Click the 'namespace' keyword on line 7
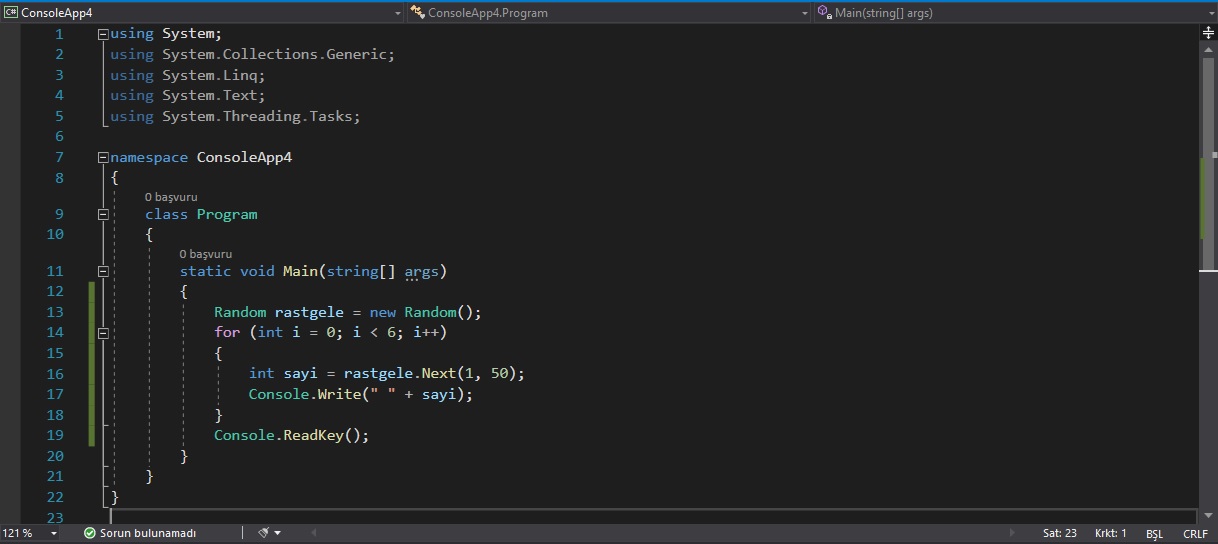This screenshot has height=544, width=1218. (149, 157)
